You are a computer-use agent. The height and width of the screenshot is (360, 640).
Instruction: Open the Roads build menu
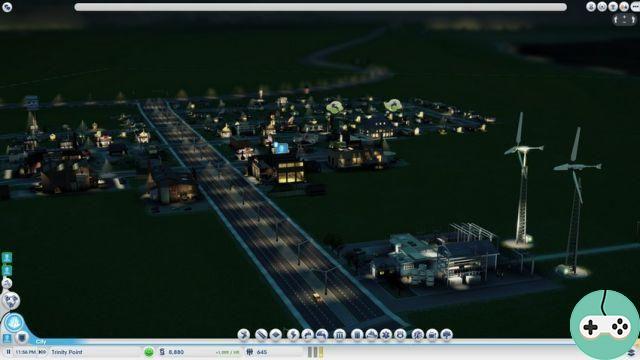(x=261, y=335)
